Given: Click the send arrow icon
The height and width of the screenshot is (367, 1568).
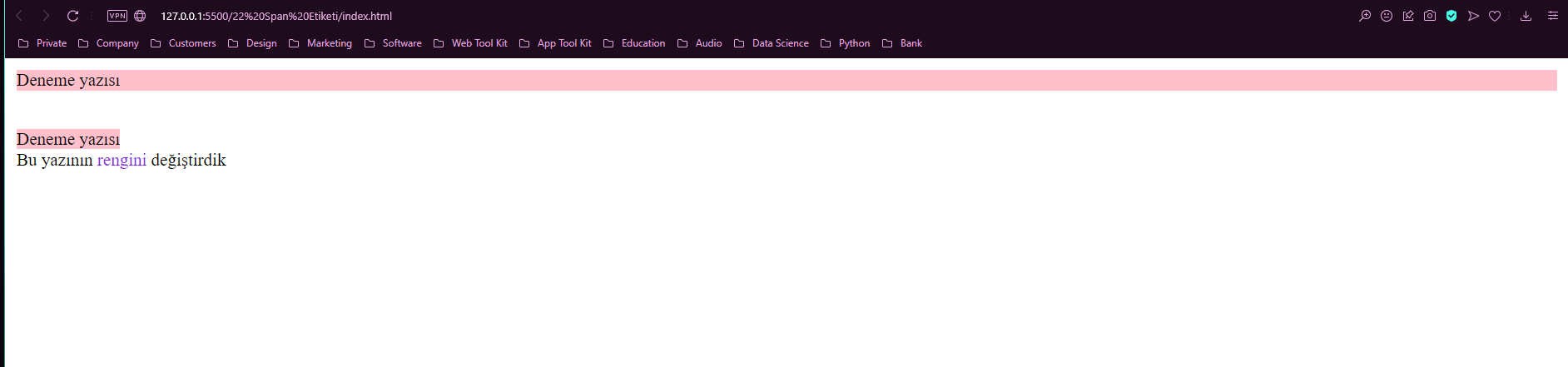Looking at the screenshot, I should [1473, 16].
